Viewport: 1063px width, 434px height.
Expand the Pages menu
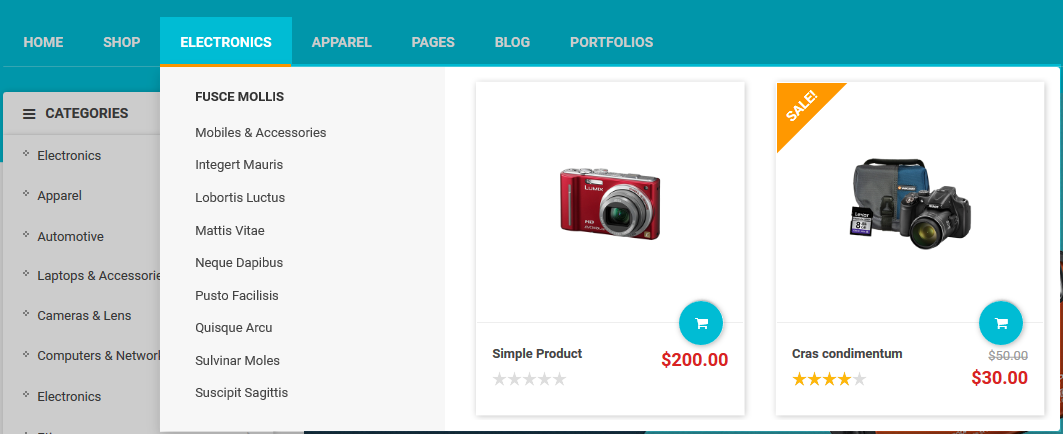(x=433, y=42)
